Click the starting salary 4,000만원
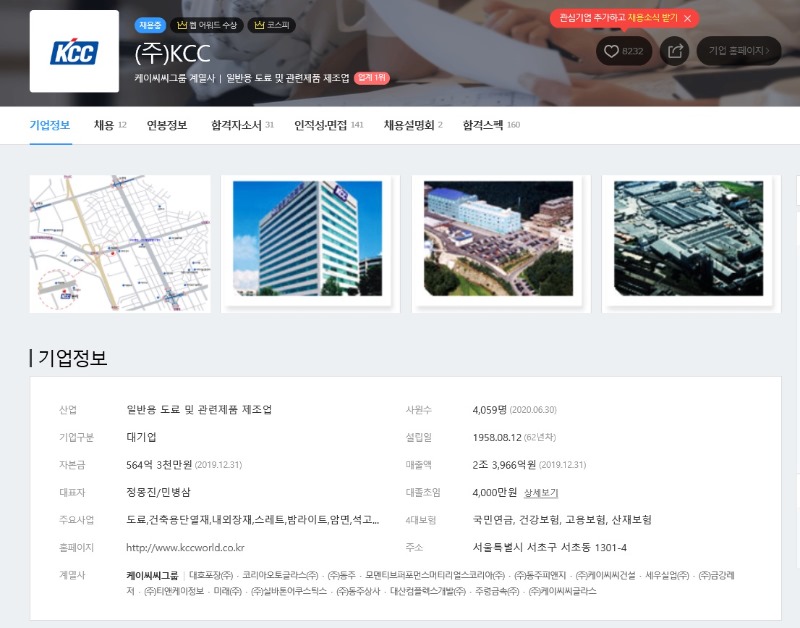 pos(495,492)
